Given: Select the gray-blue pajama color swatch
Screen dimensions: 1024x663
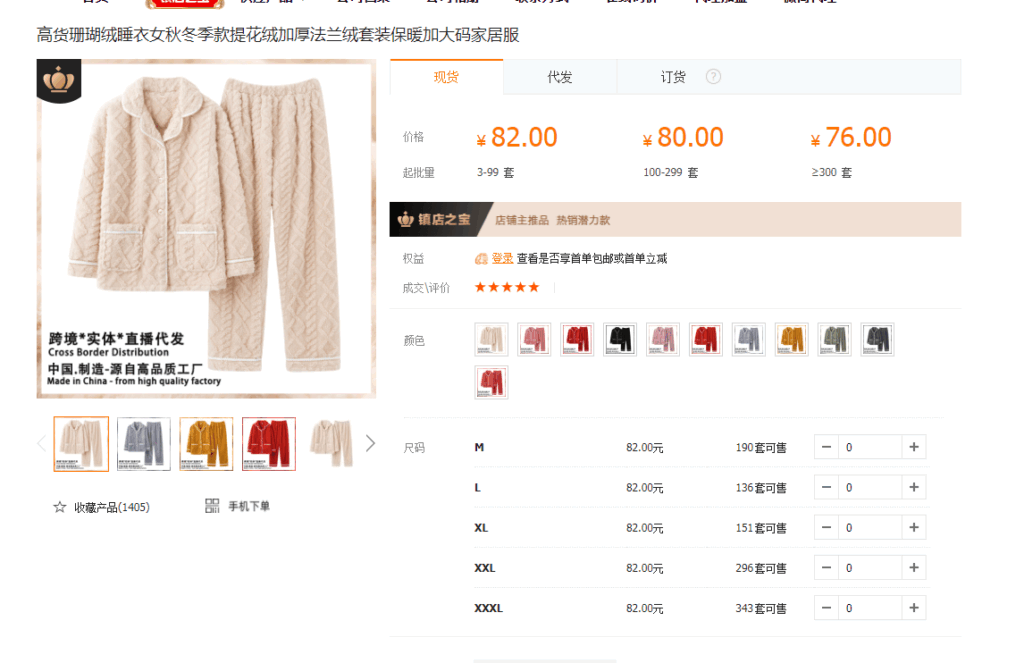Looking at the screenshot, I should [x=748, y=340].
